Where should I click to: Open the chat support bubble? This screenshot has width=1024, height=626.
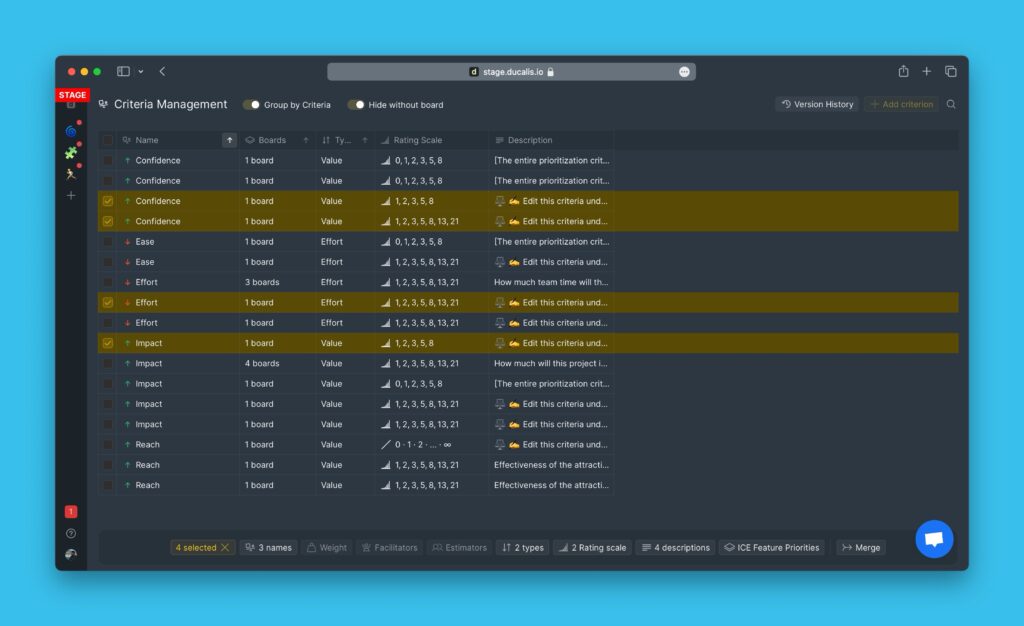[x=934, y=539]
